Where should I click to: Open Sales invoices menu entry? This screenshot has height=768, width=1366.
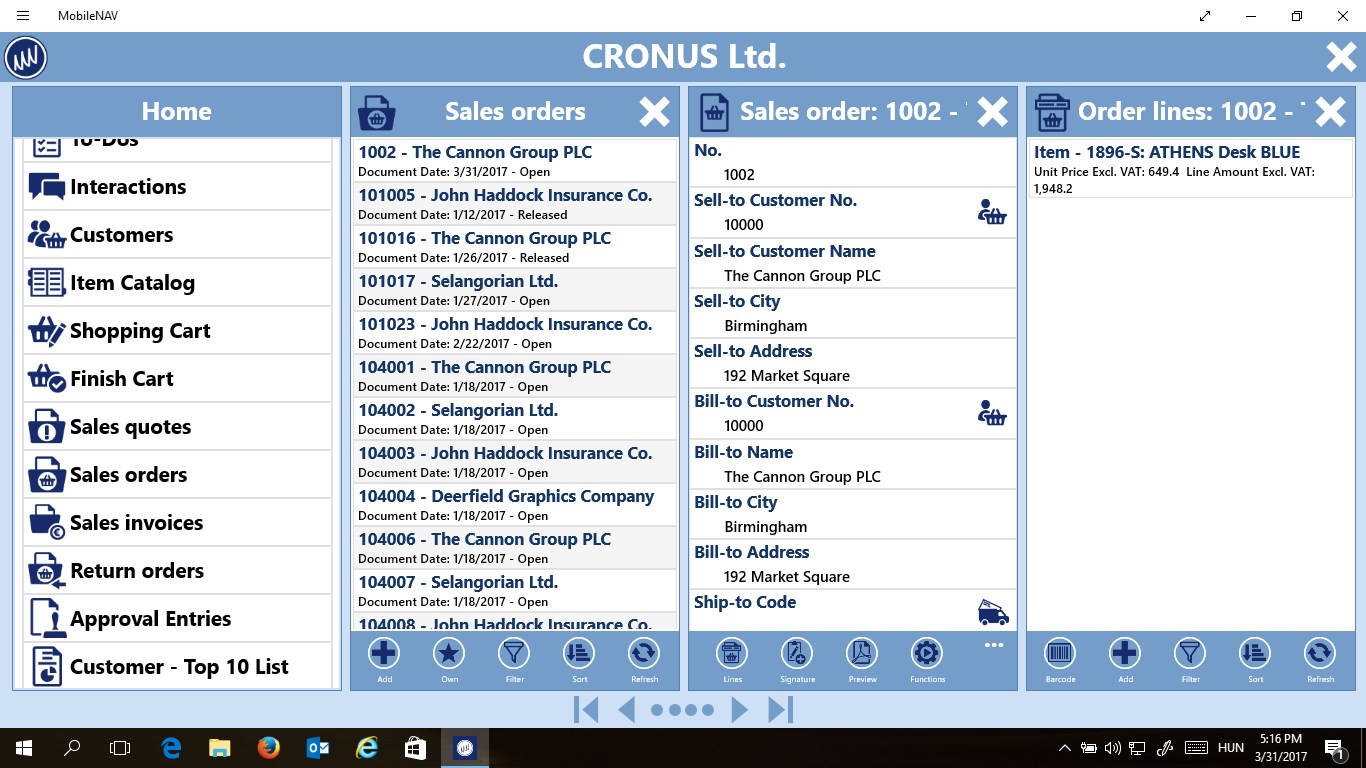coord(177,523)
